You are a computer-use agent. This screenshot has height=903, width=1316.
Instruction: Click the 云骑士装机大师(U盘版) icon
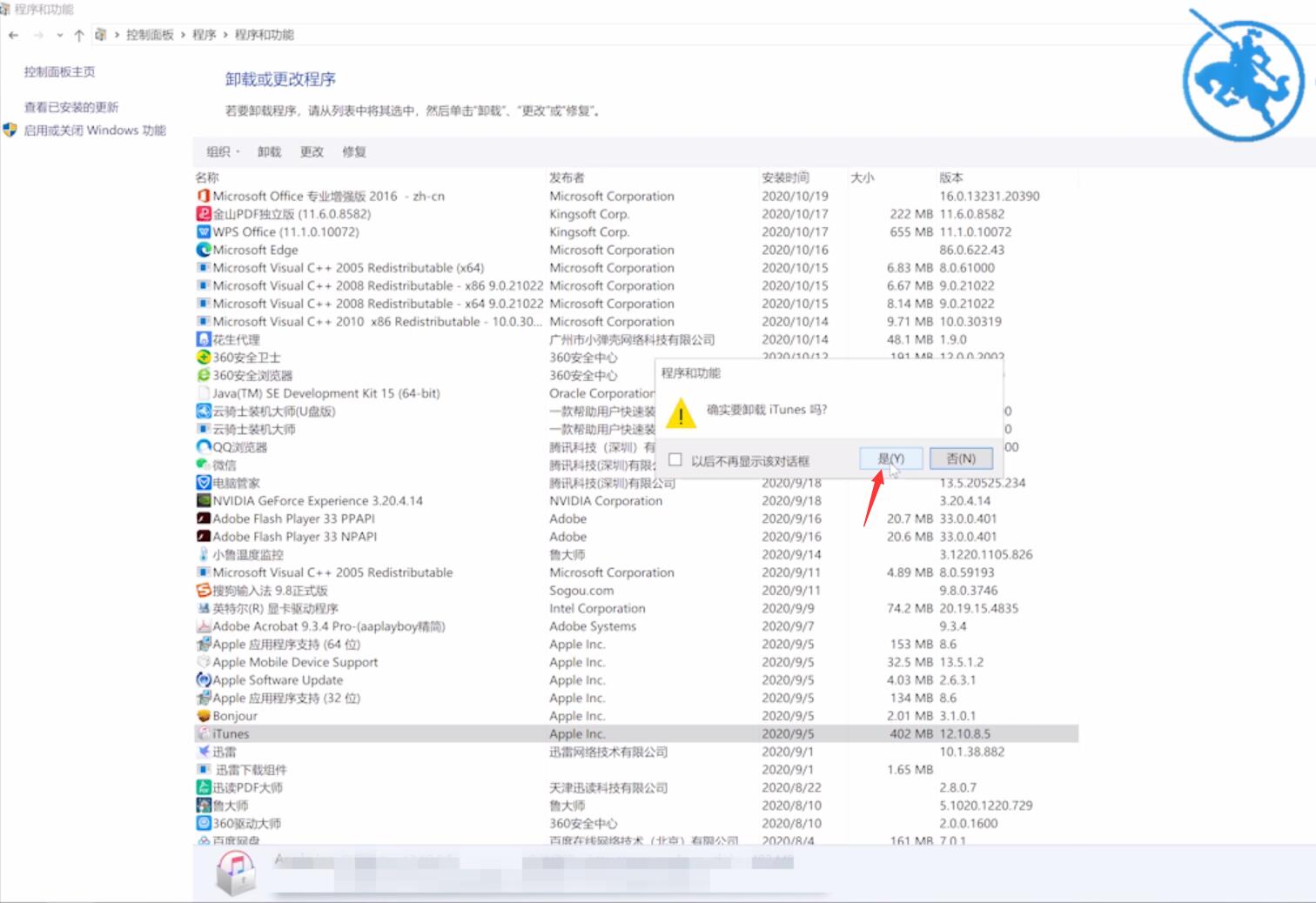(204, 411)
